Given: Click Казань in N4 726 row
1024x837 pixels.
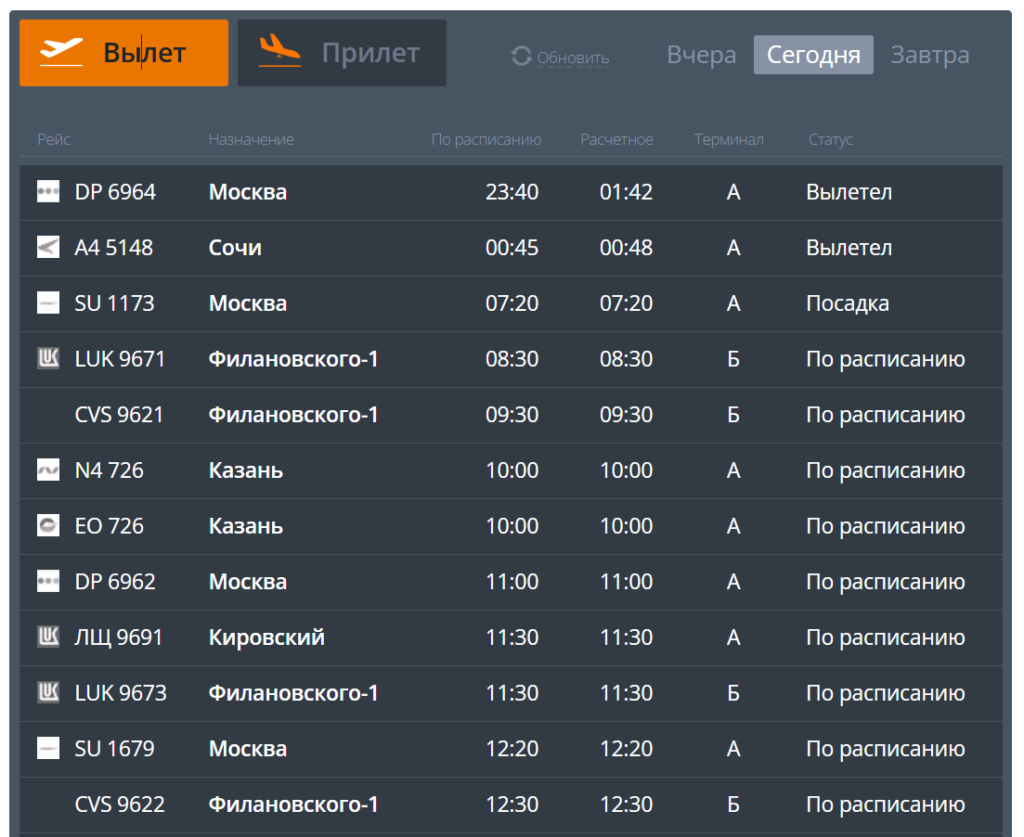Looking at the screenshot, I should (x=246, y=470).
